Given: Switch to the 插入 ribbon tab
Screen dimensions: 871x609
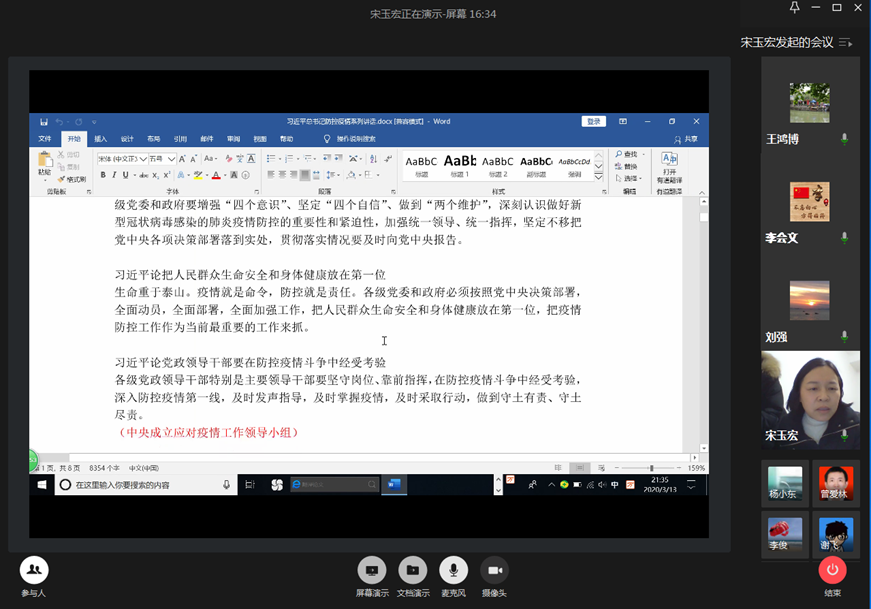Looking at the screenshot, I should (100, 139).
